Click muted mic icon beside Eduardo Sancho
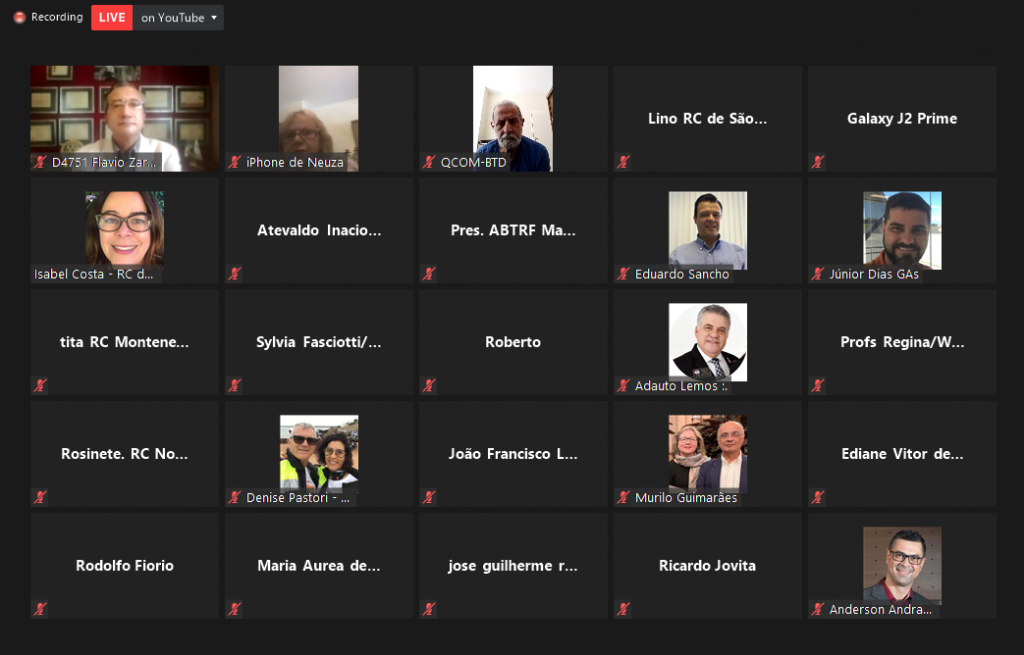 coord(624,274)
